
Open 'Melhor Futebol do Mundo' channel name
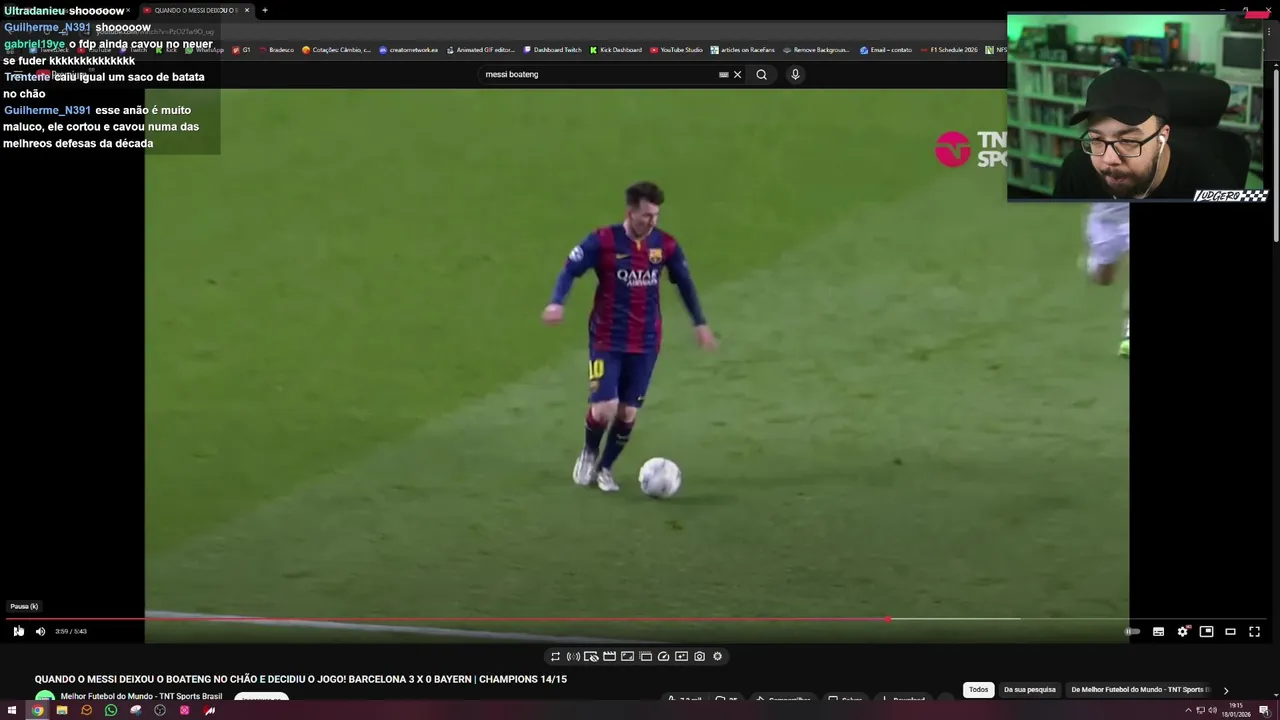141,696
